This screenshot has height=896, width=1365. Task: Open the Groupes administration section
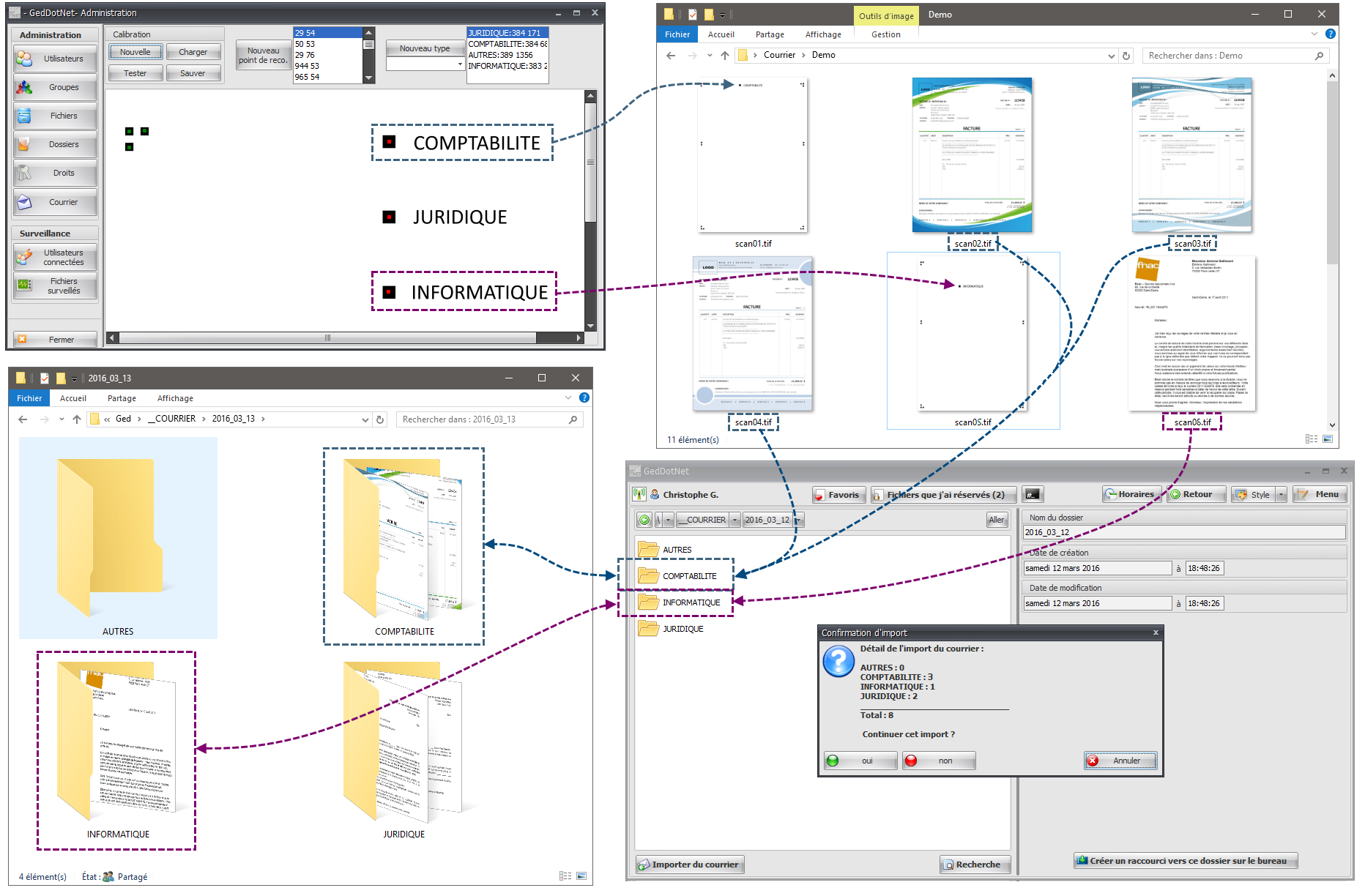click(55, 87)
